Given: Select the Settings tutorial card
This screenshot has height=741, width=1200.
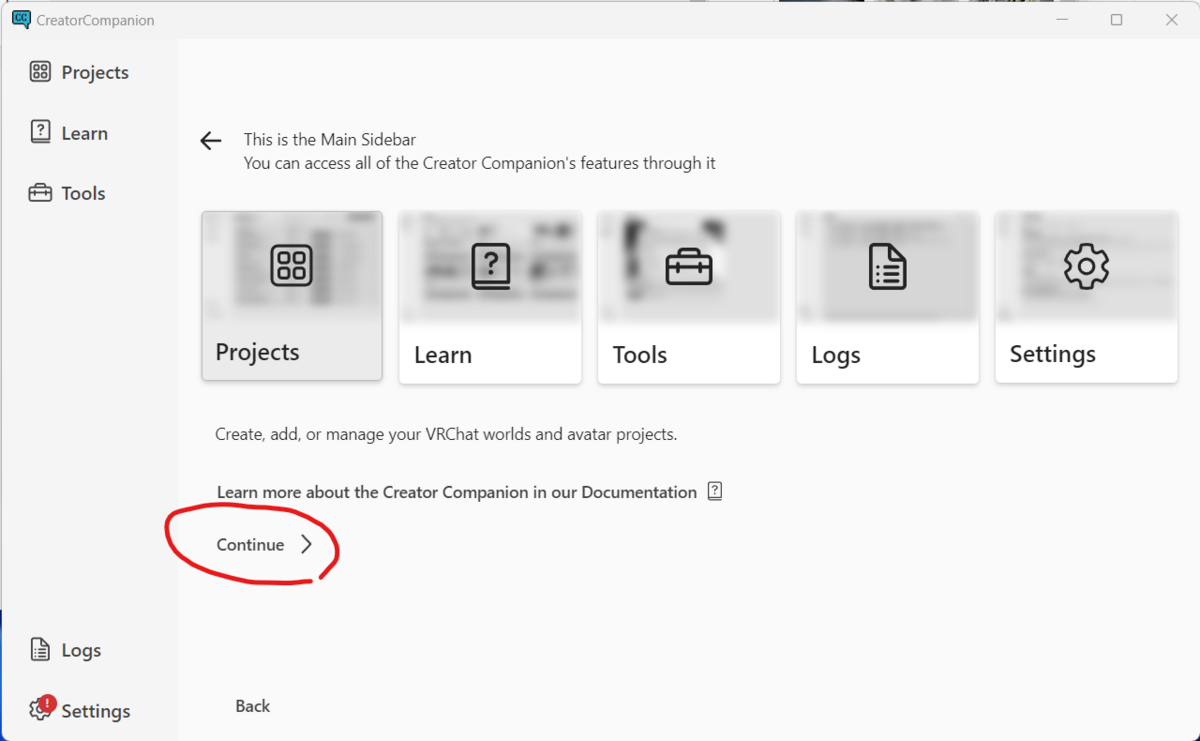Looking at the screenshot, I should click(x=1086, y=297).
